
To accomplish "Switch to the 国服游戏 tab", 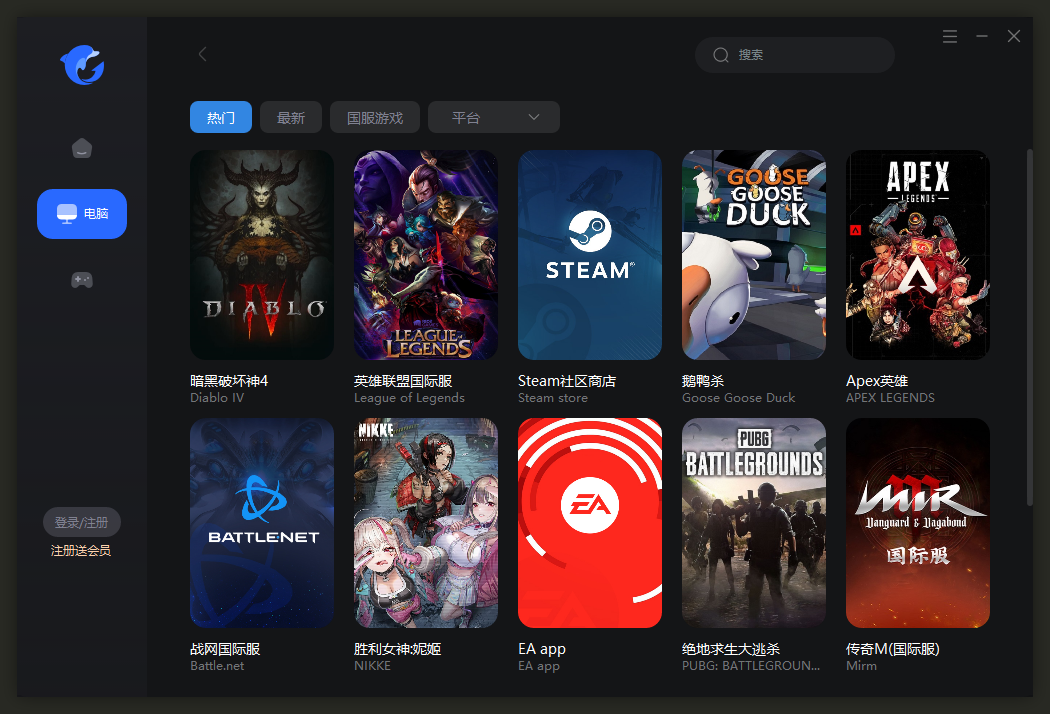I will (375, 117).
